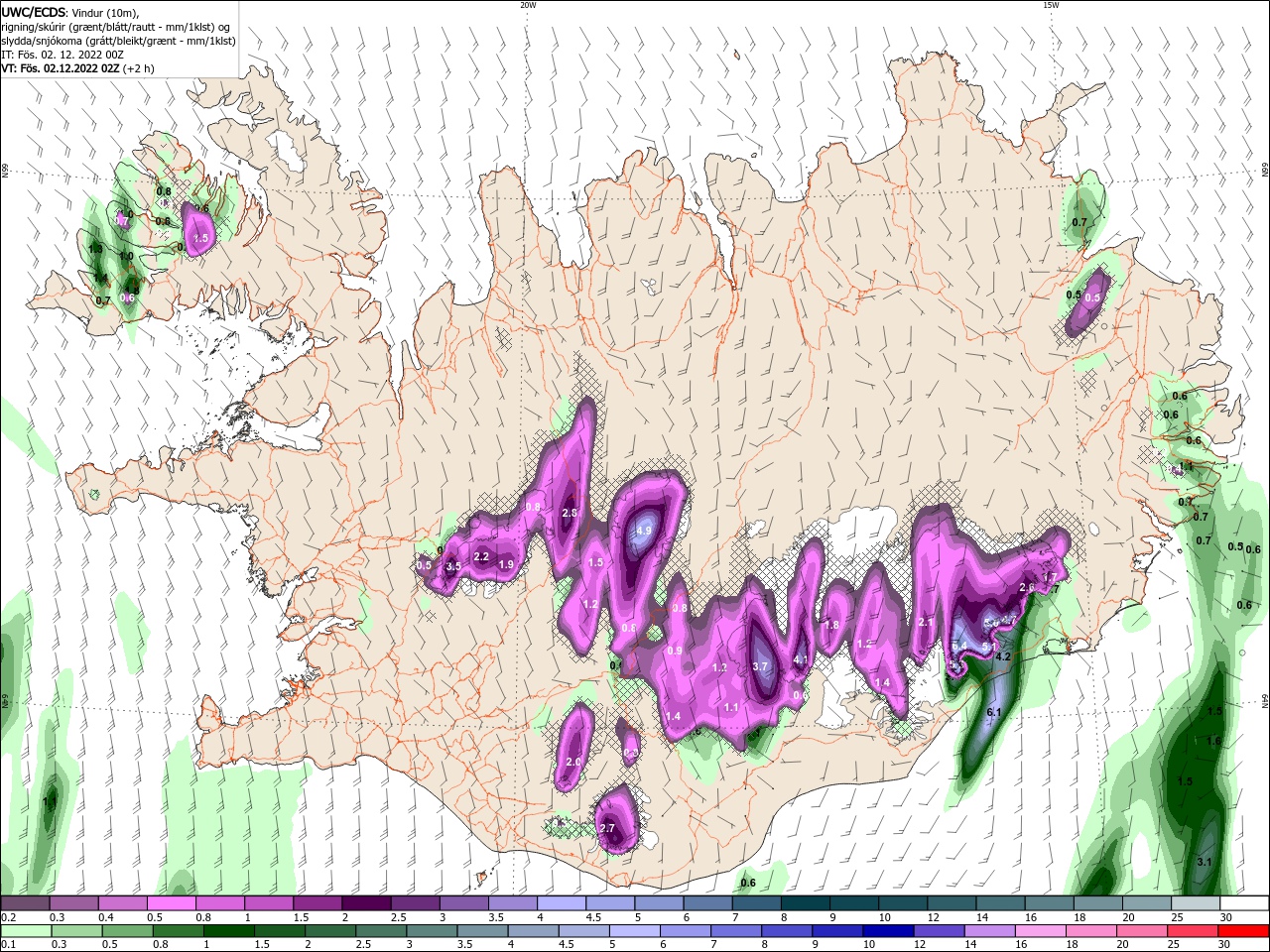The image size is (1270, 952).
Task: Click the red 30 swatch in the rain legend
Action: (x=1244, y=931)
